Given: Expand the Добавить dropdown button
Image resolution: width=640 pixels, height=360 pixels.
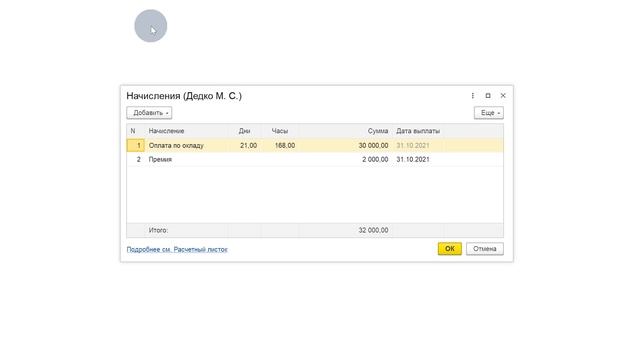Looking at the screenshot, I should (149, 113).
